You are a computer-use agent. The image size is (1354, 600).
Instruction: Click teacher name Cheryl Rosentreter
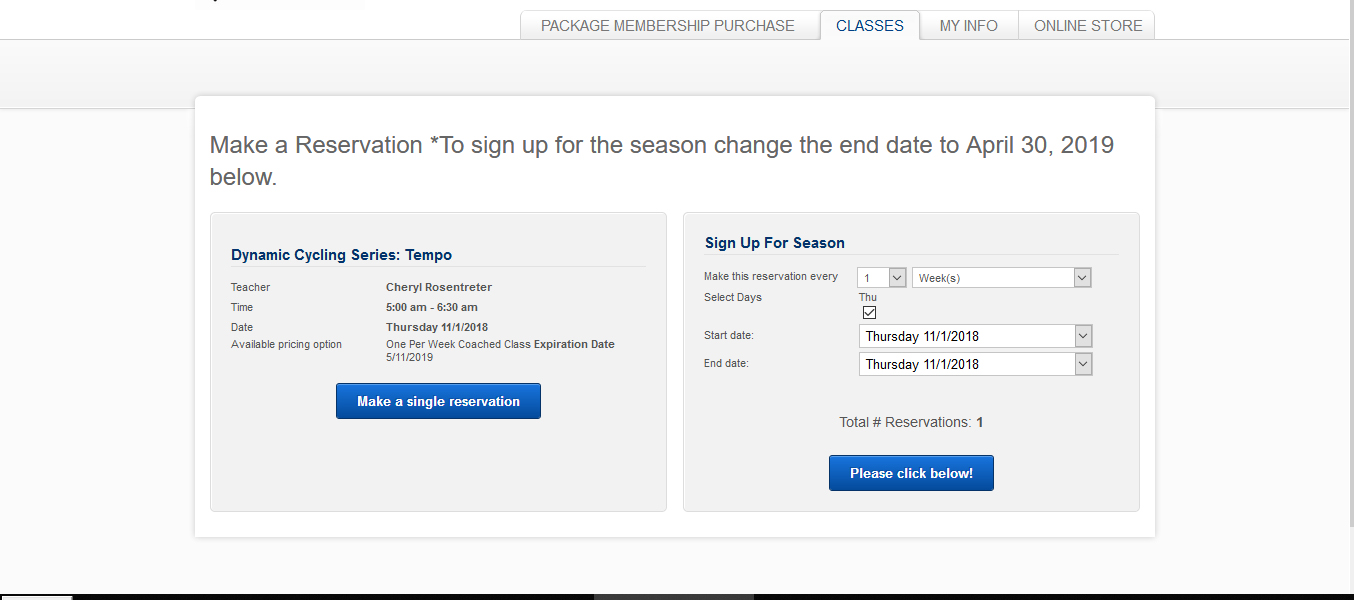tap(438, 287)
